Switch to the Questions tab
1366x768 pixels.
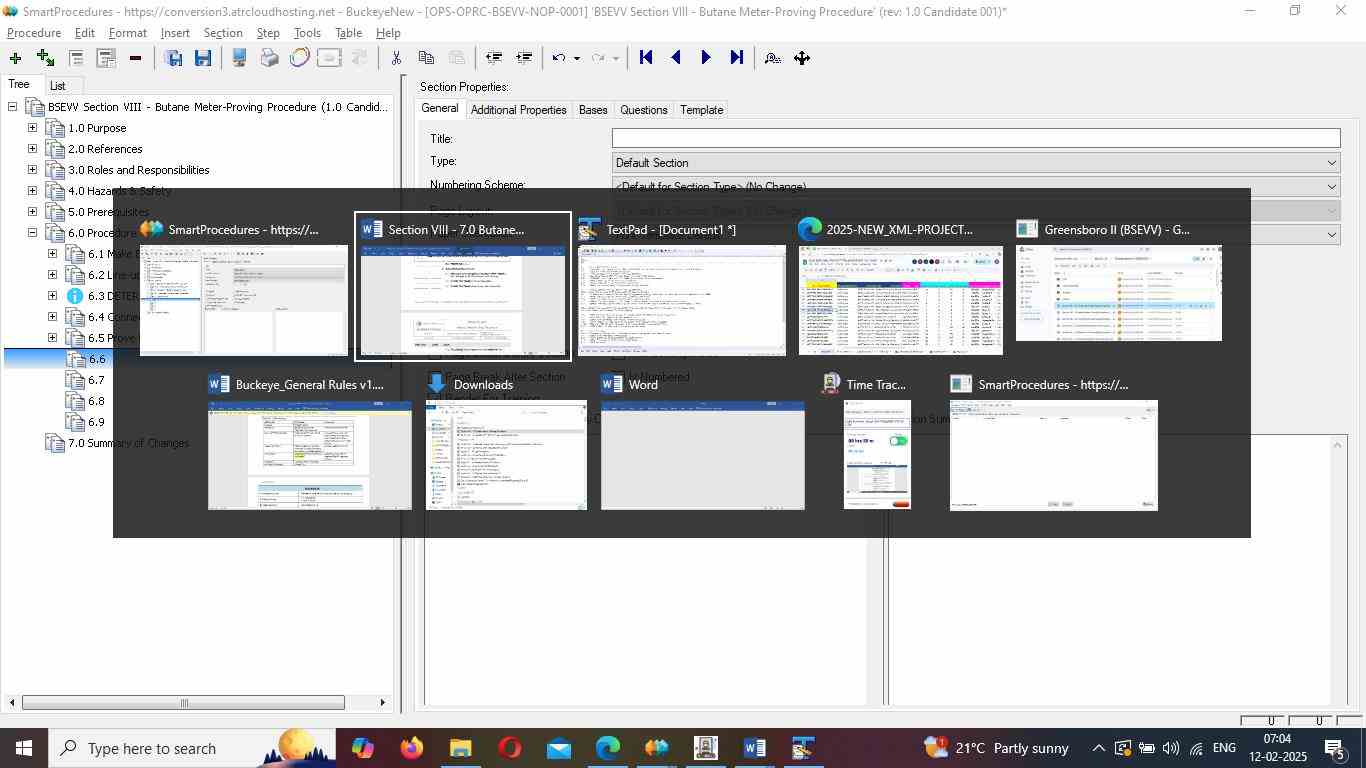pyautogui.click(x=644, y=110)
